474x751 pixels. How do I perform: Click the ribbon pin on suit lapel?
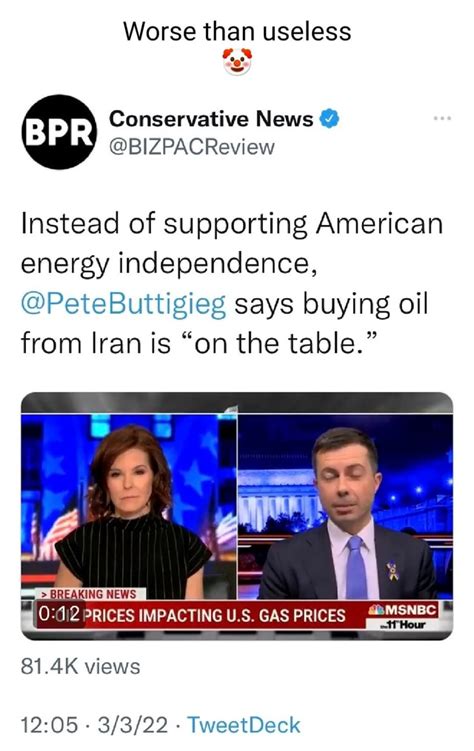point(393,571)
